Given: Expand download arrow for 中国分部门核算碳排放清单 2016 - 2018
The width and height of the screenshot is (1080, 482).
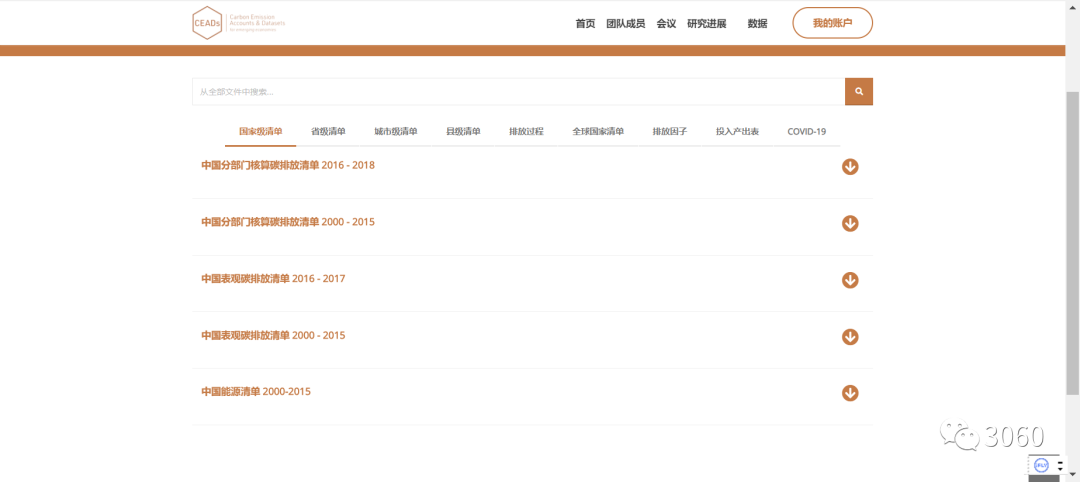Looking at the screenshot, I should [x=850, y=167].
